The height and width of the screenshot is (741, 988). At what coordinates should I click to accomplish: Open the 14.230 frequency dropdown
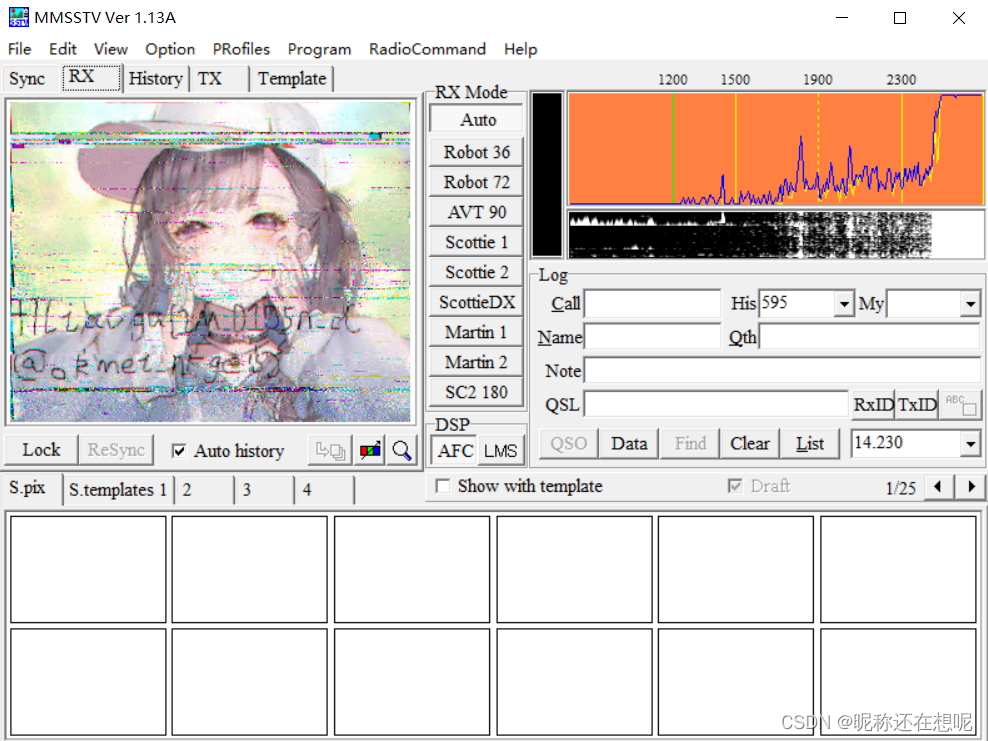click(x=971, y=444)
